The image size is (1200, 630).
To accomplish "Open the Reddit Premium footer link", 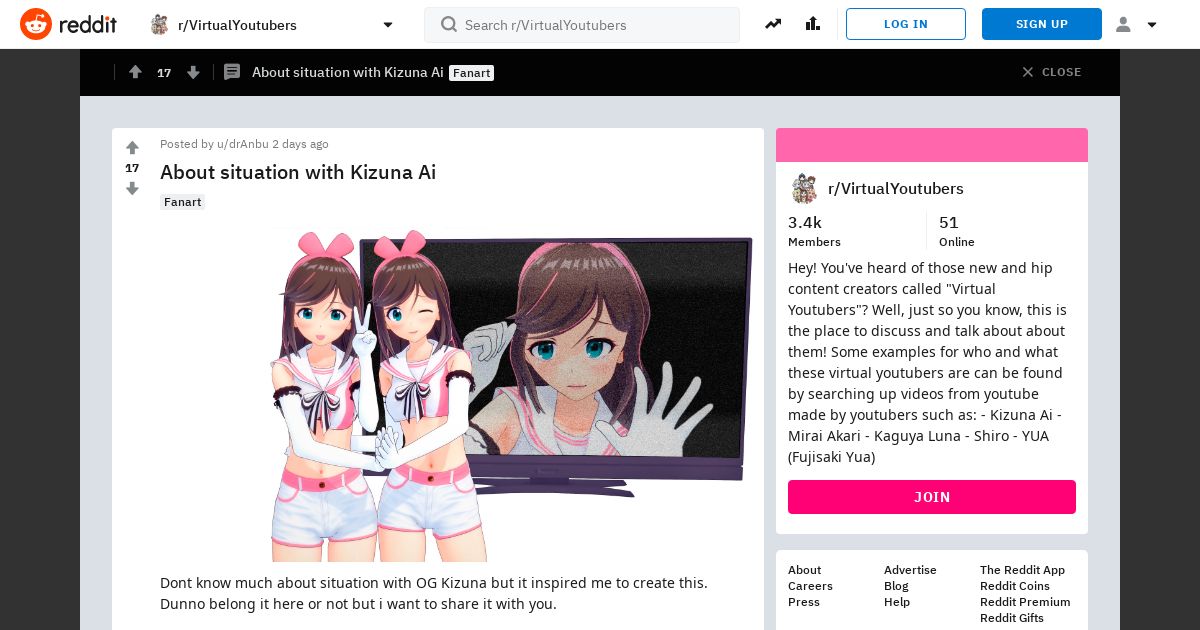I will (1025, 602).
